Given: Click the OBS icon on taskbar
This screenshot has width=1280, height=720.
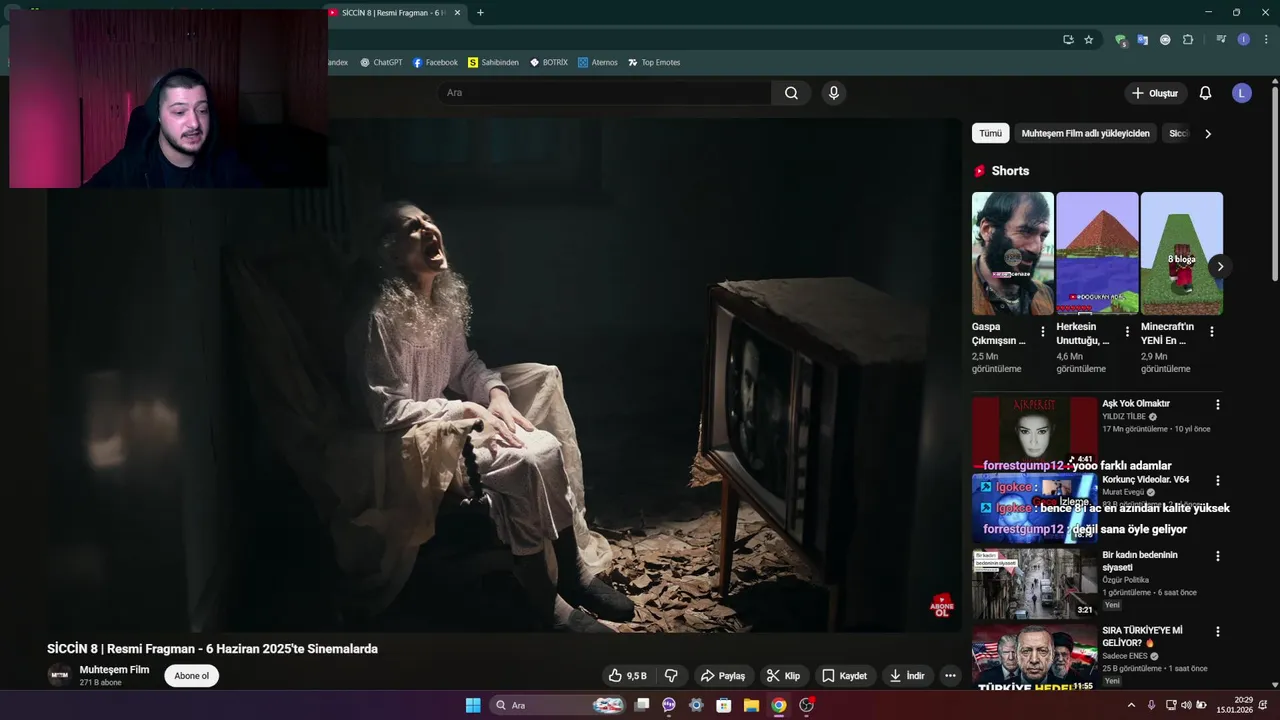Looking at the screenshot, I should tap(806, 705).
